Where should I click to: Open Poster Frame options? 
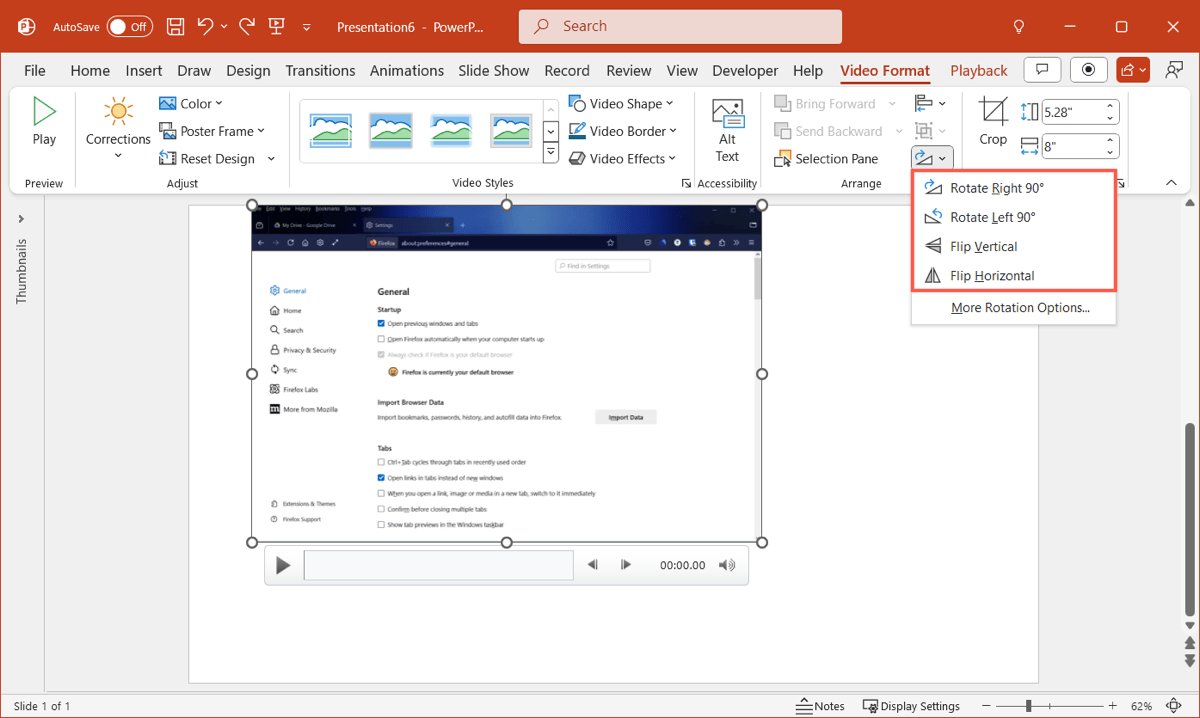(212, 131)
